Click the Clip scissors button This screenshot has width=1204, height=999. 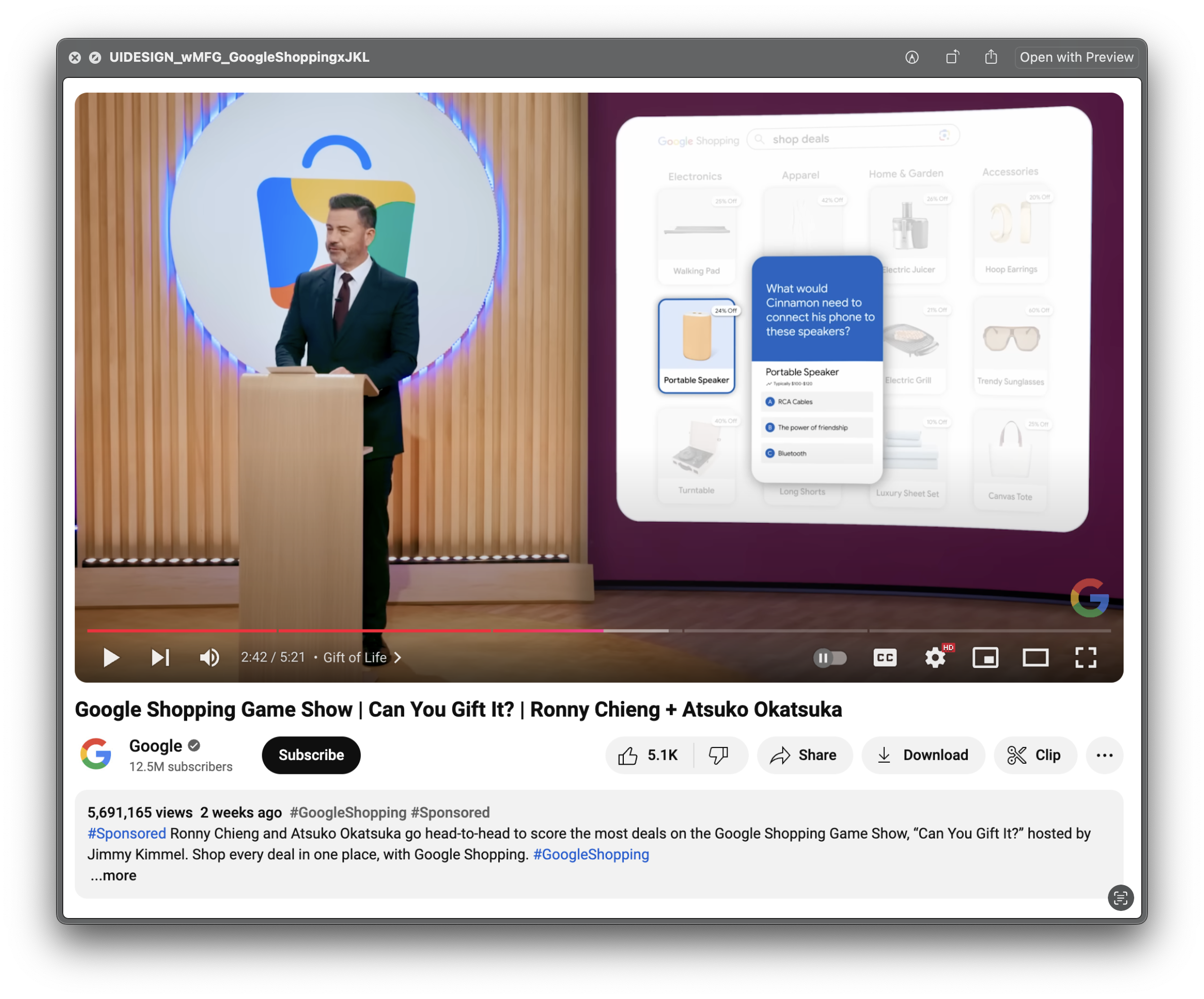[1035, 755]
